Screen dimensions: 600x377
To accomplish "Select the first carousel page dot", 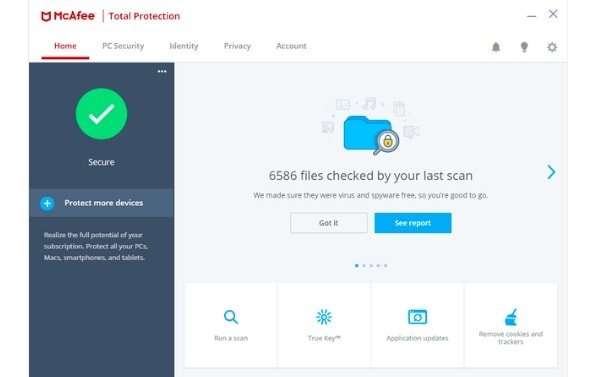I will [x=357, y=265].
